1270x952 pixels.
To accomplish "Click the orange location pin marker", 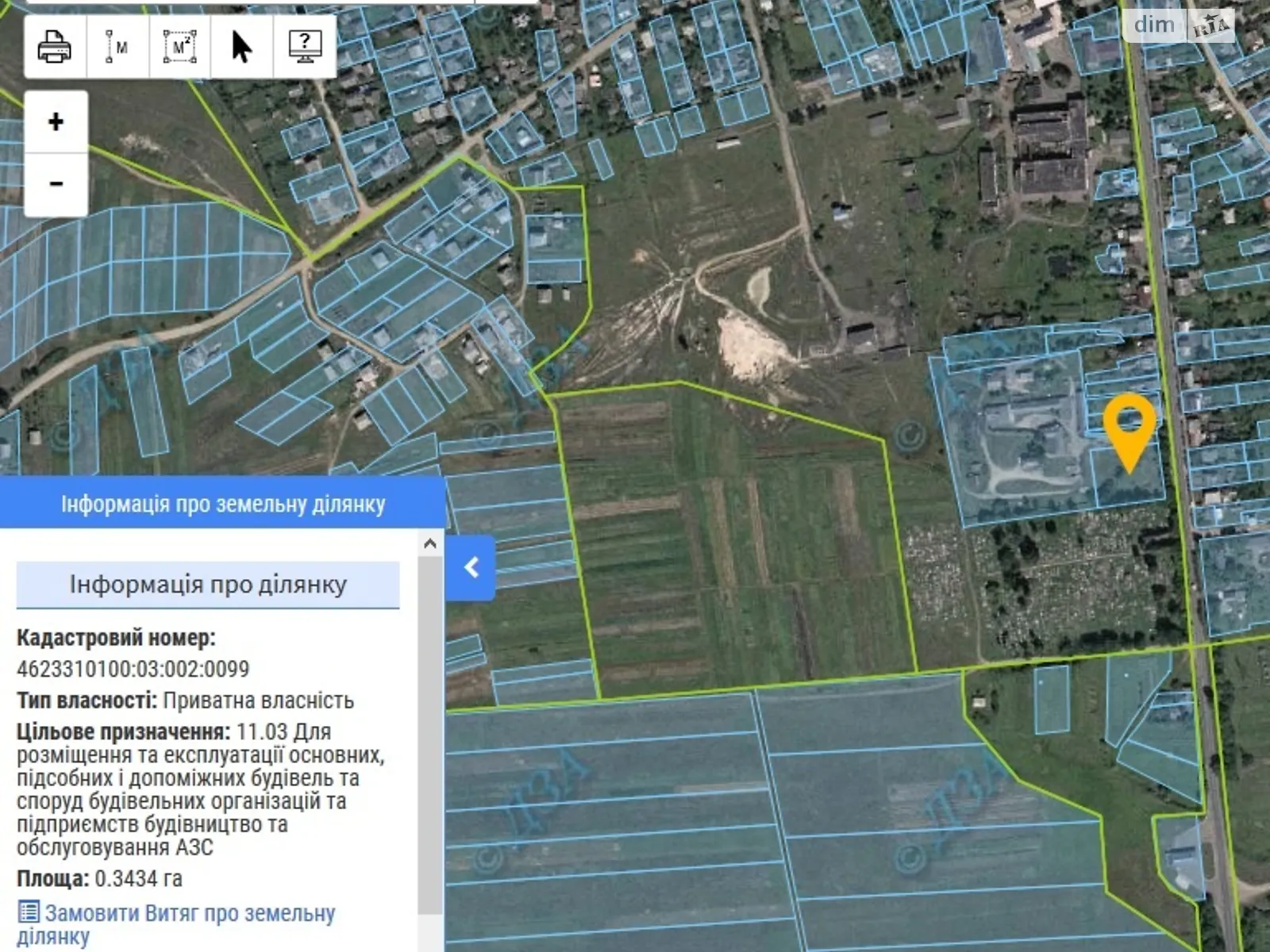I will [x=1130, y=432].
